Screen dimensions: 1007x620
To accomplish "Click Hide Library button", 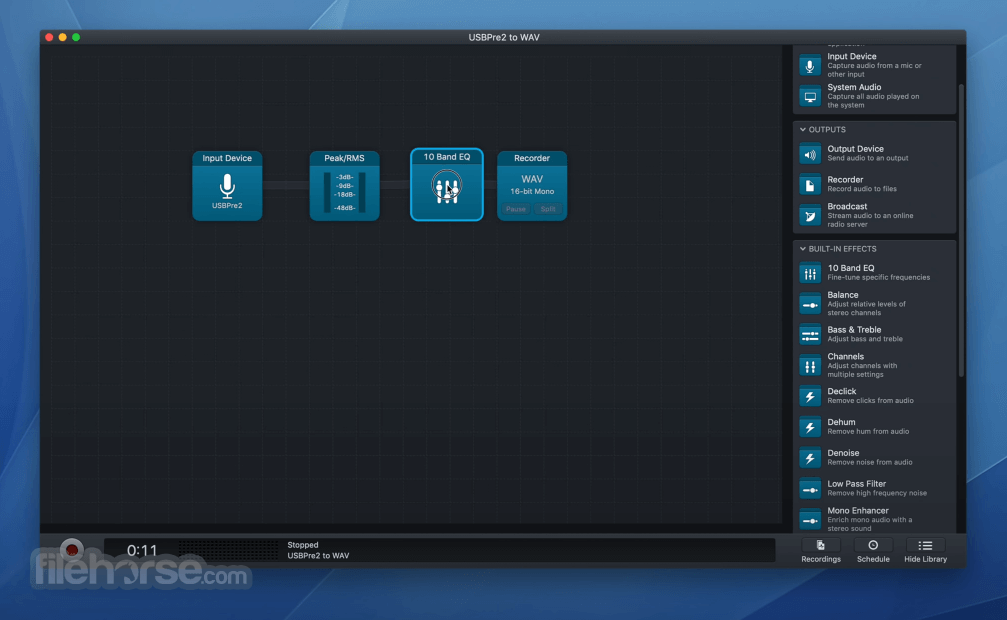I will coord(925,551).
